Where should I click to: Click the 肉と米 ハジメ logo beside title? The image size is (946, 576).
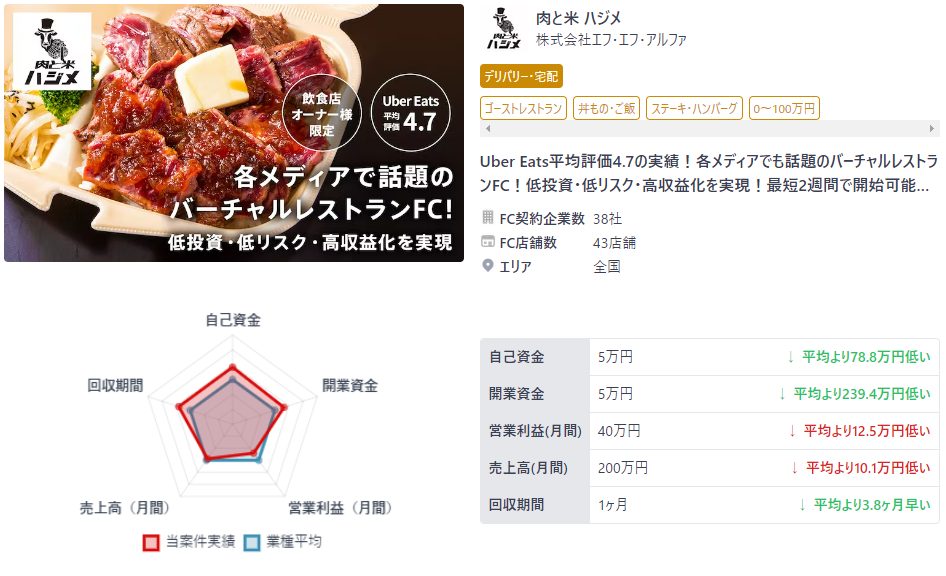point(503,29)
